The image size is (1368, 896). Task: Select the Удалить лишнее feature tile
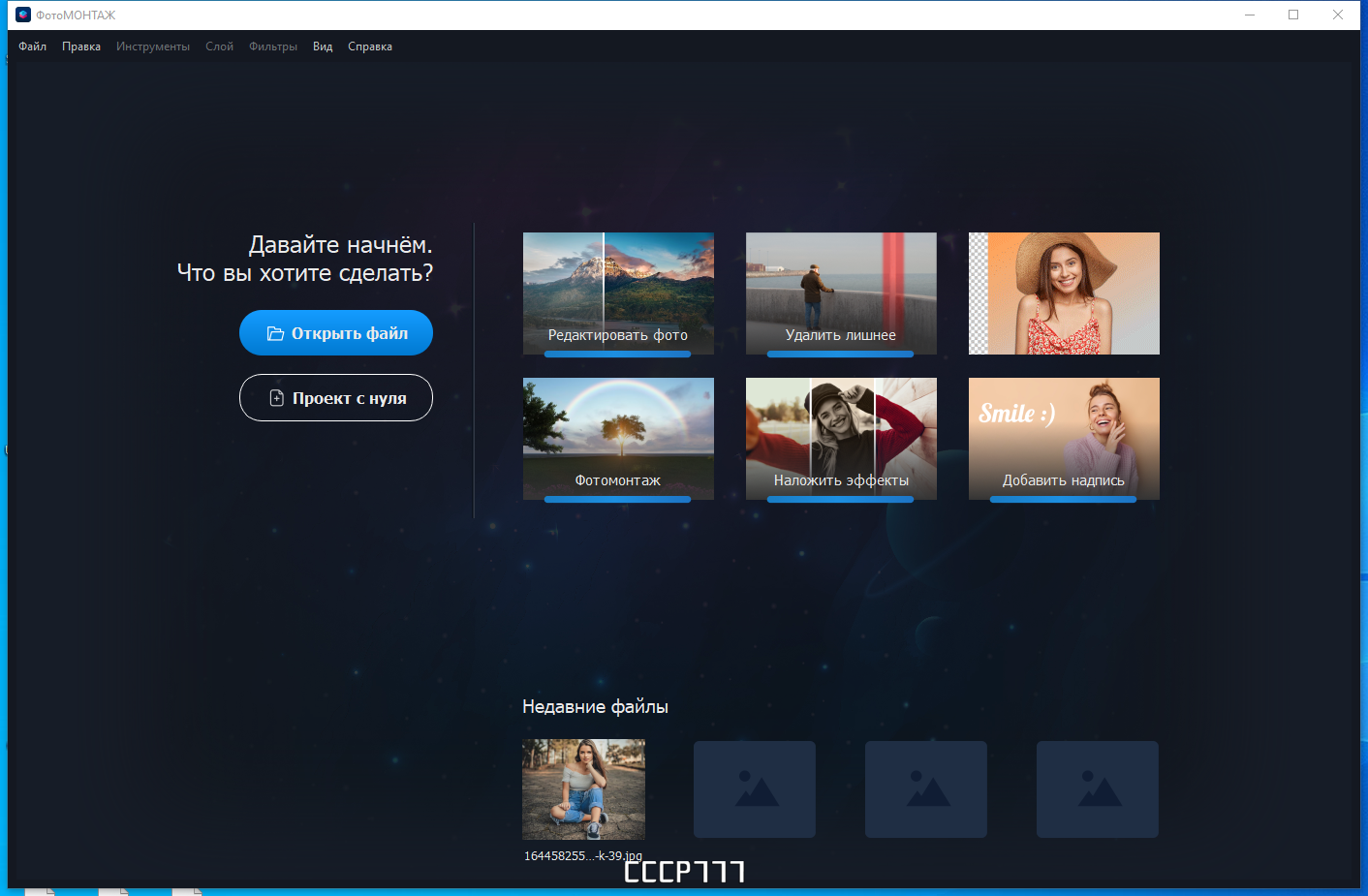tap(840, 294)
